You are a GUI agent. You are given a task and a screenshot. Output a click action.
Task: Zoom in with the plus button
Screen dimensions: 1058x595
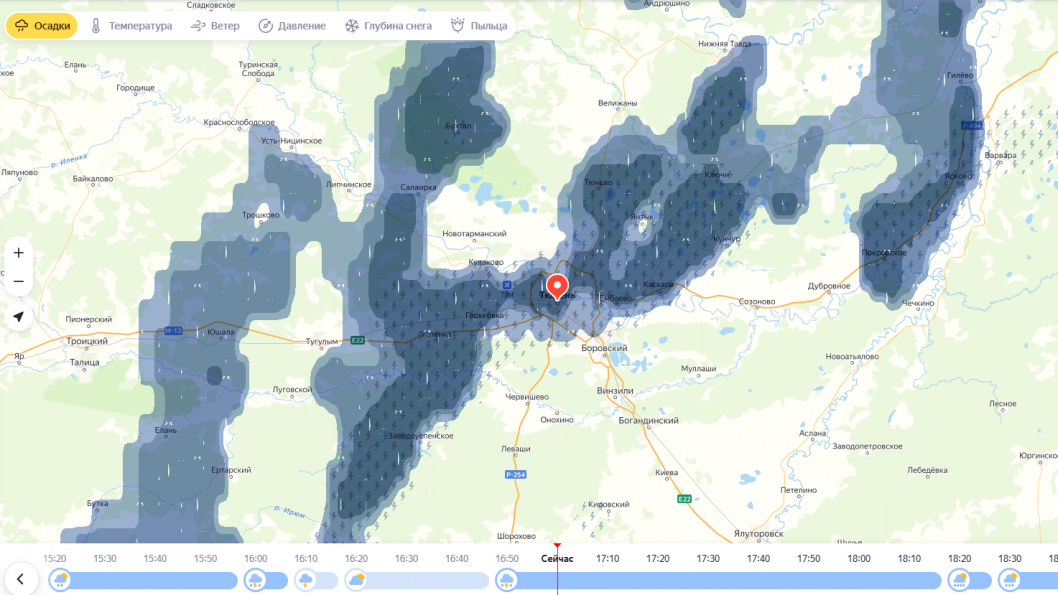click(x=18, y=253)
